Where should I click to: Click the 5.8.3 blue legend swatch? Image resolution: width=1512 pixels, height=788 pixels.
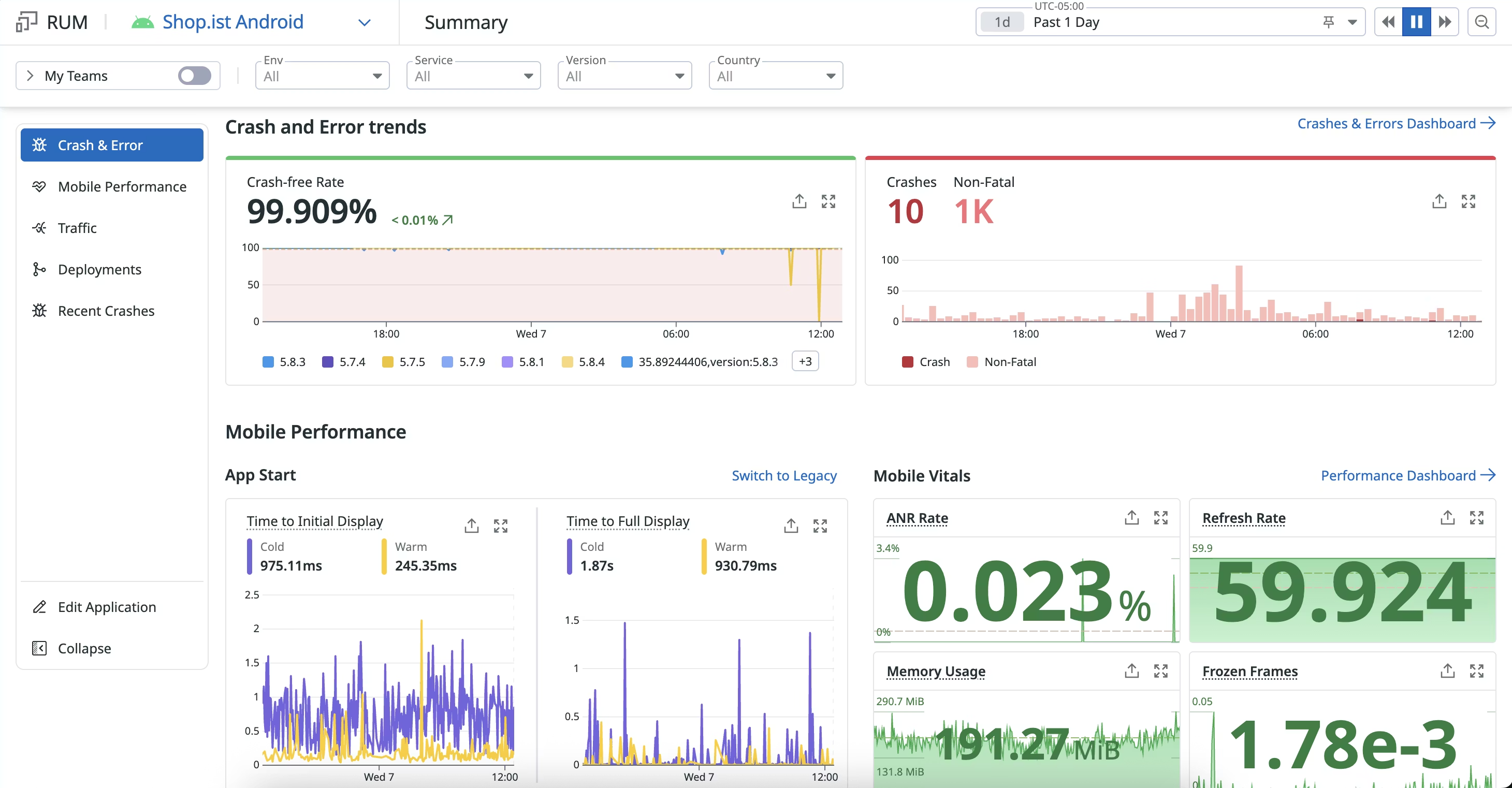(268, 362)
